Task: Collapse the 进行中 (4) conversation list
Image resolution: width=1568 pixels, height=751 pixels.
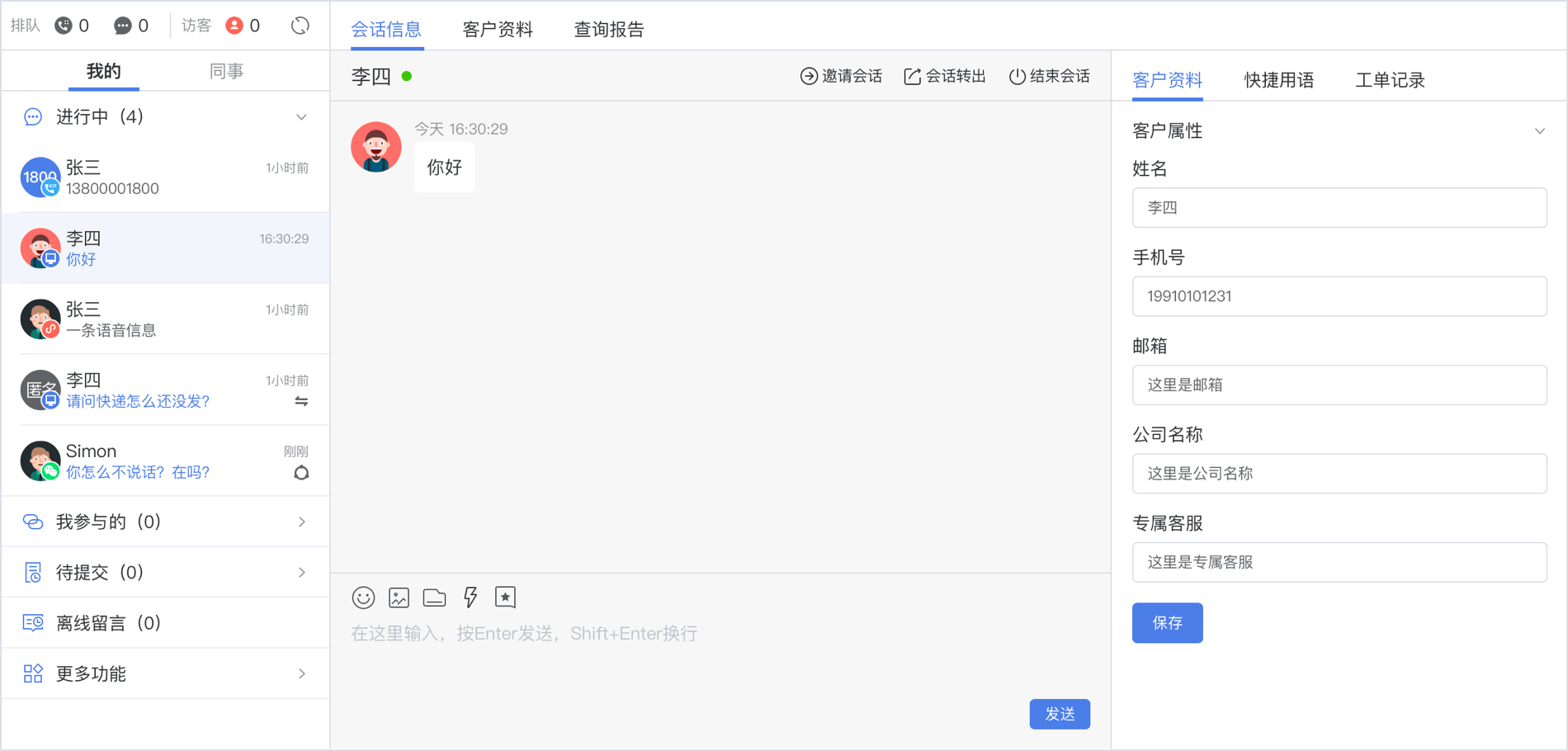Action: tap(301, 117)
